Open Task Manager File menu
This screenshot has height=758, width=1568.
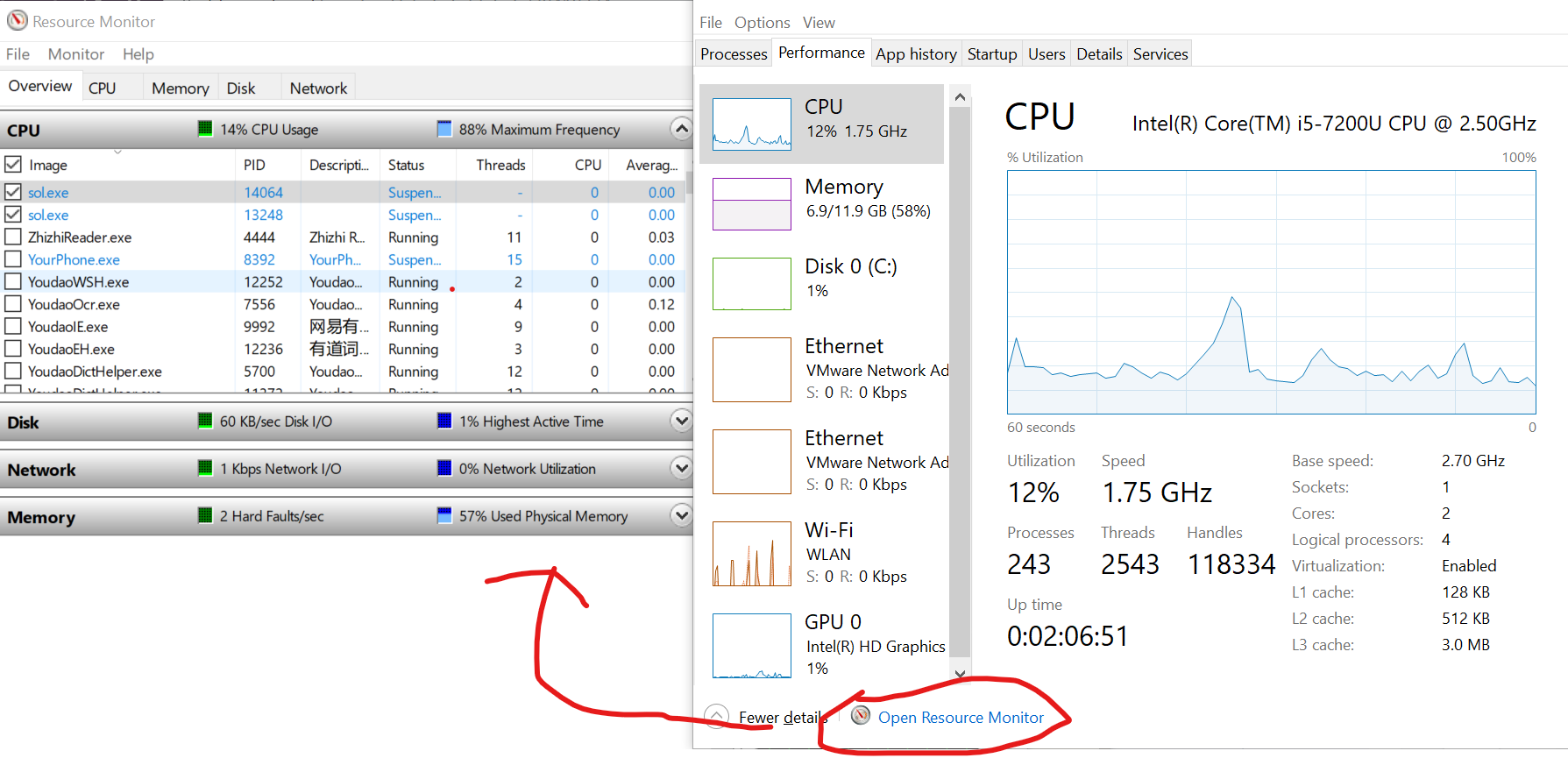711,23
